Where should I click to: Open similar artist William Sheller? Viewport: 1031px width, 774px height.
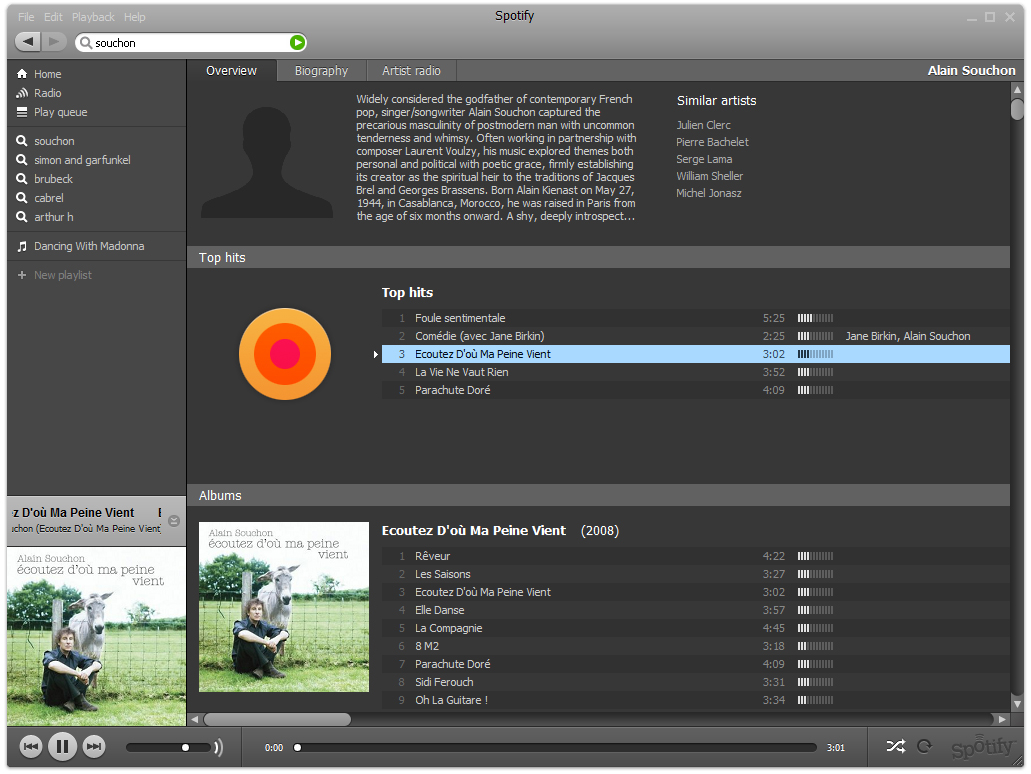tap(709, 176)
